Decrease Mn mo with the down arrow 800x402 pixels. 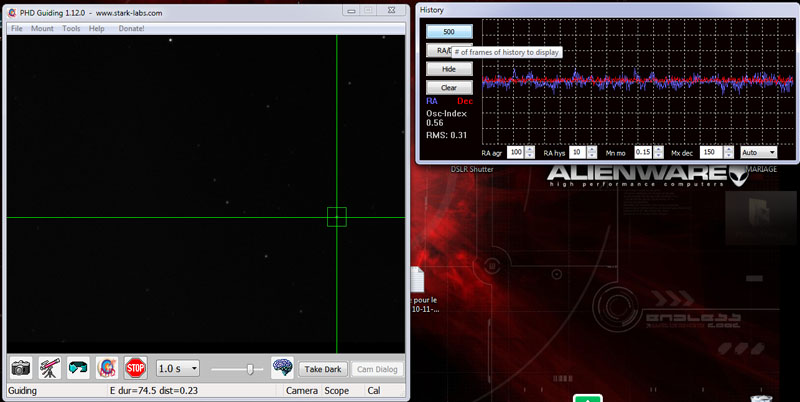pos(659,155)
